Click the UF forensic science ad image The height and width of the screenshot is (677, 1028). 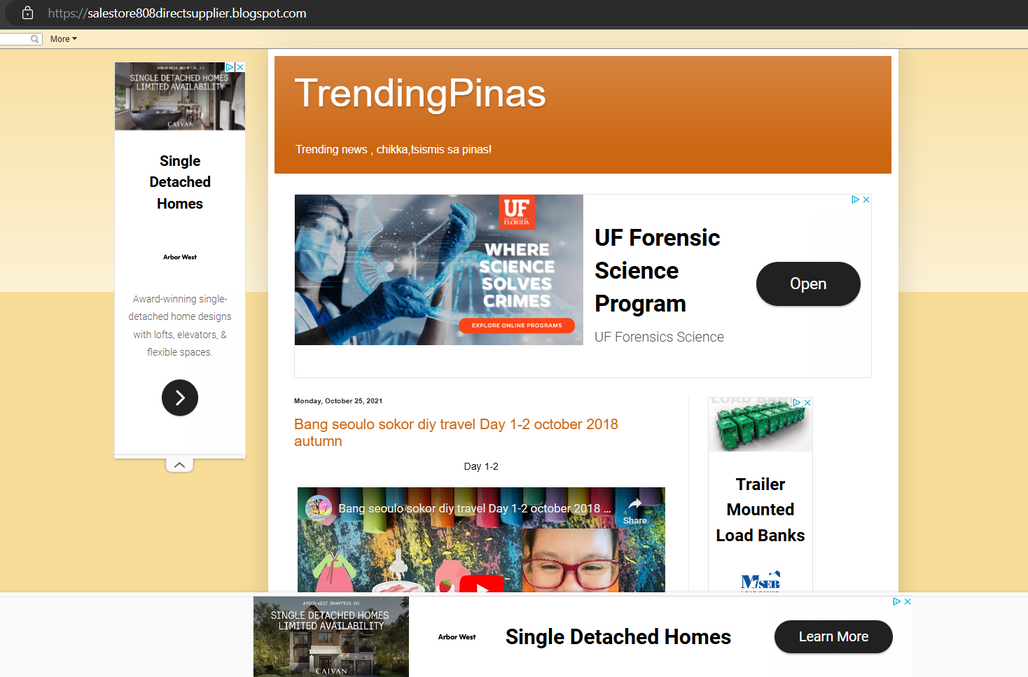(x=439, y=269)
